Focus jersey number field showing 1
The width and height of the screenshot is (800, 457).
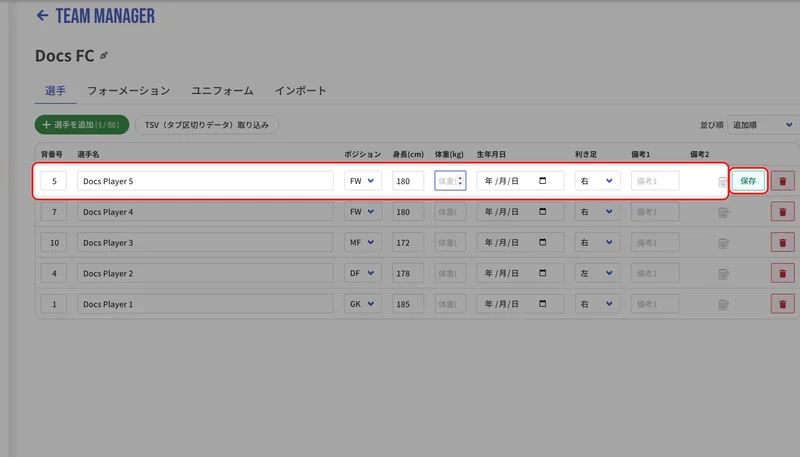(54, 304)
